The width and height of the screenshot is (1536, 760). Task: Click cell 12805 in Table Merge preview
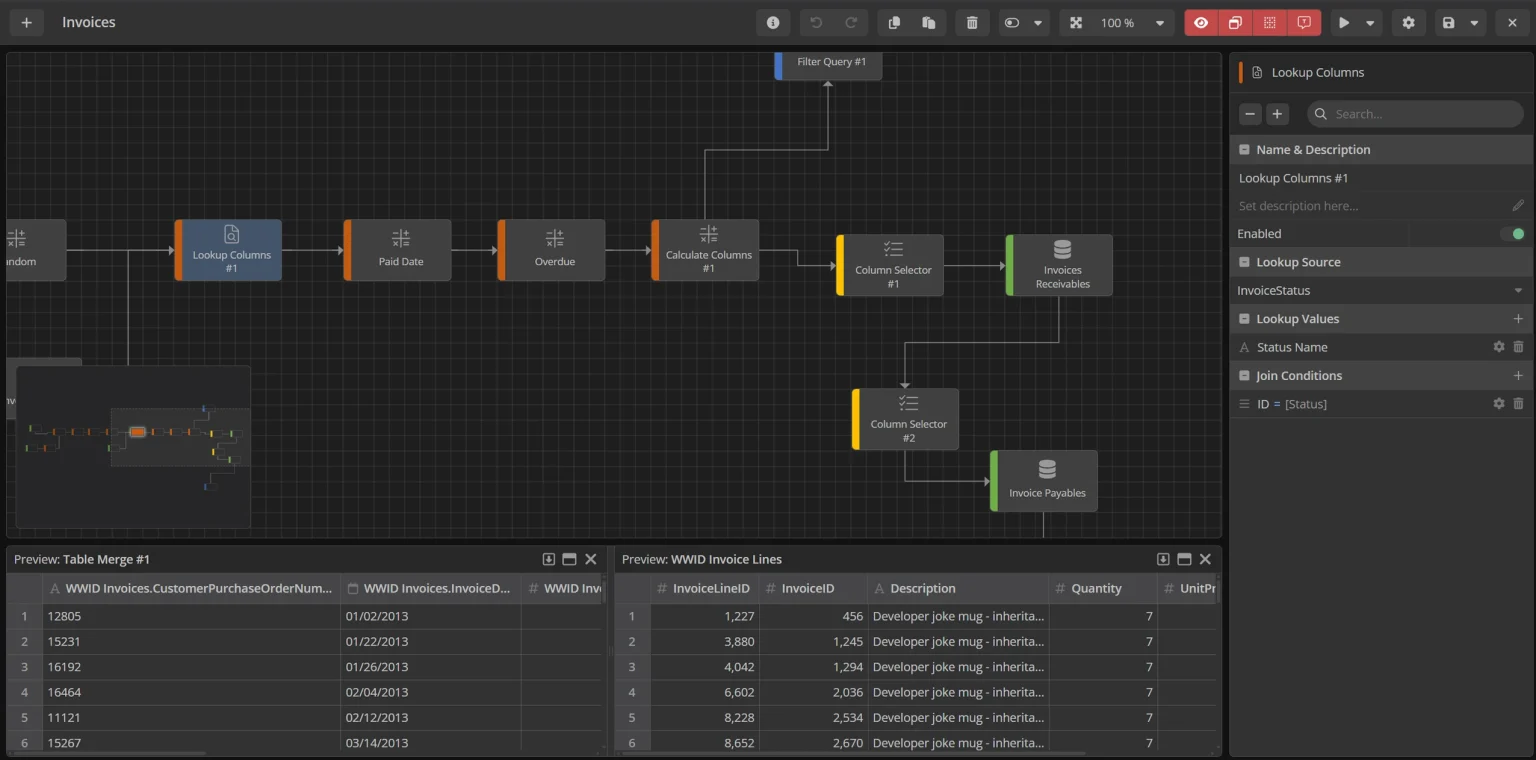tap(191, 616)
